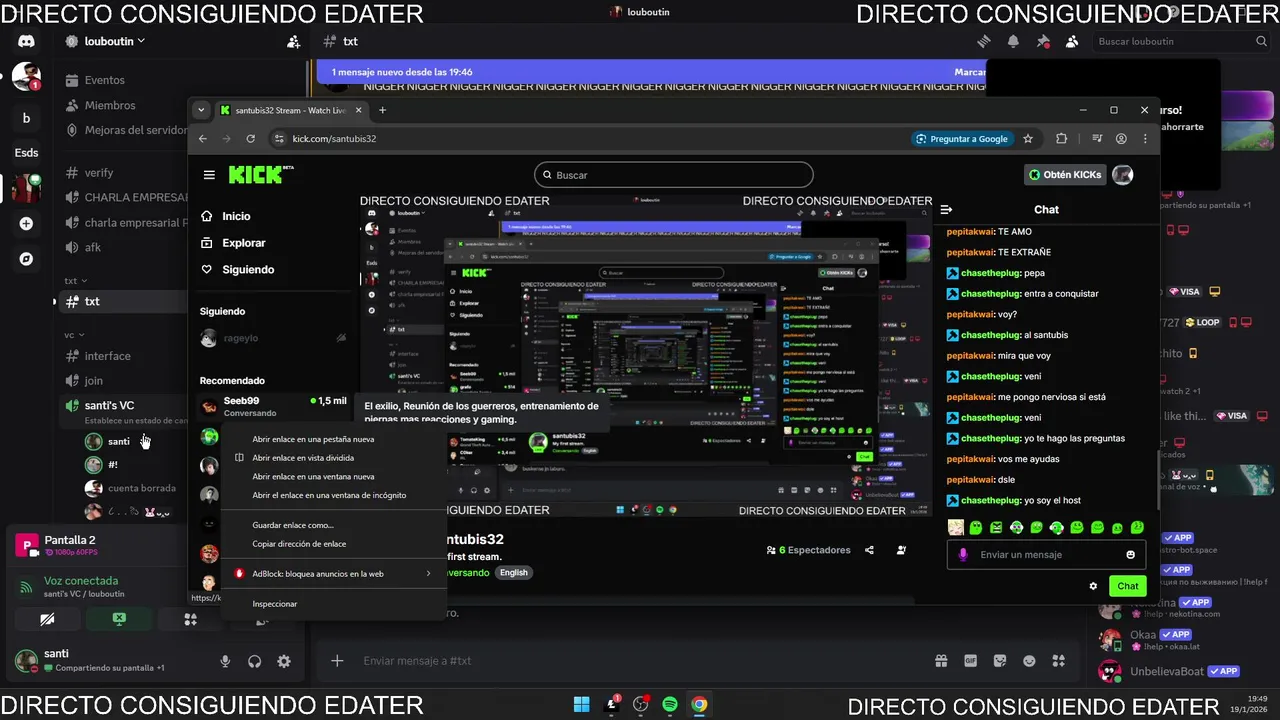The image size is (1280, 720).
Task: Collapse the txt category
Action: point(76,281)
